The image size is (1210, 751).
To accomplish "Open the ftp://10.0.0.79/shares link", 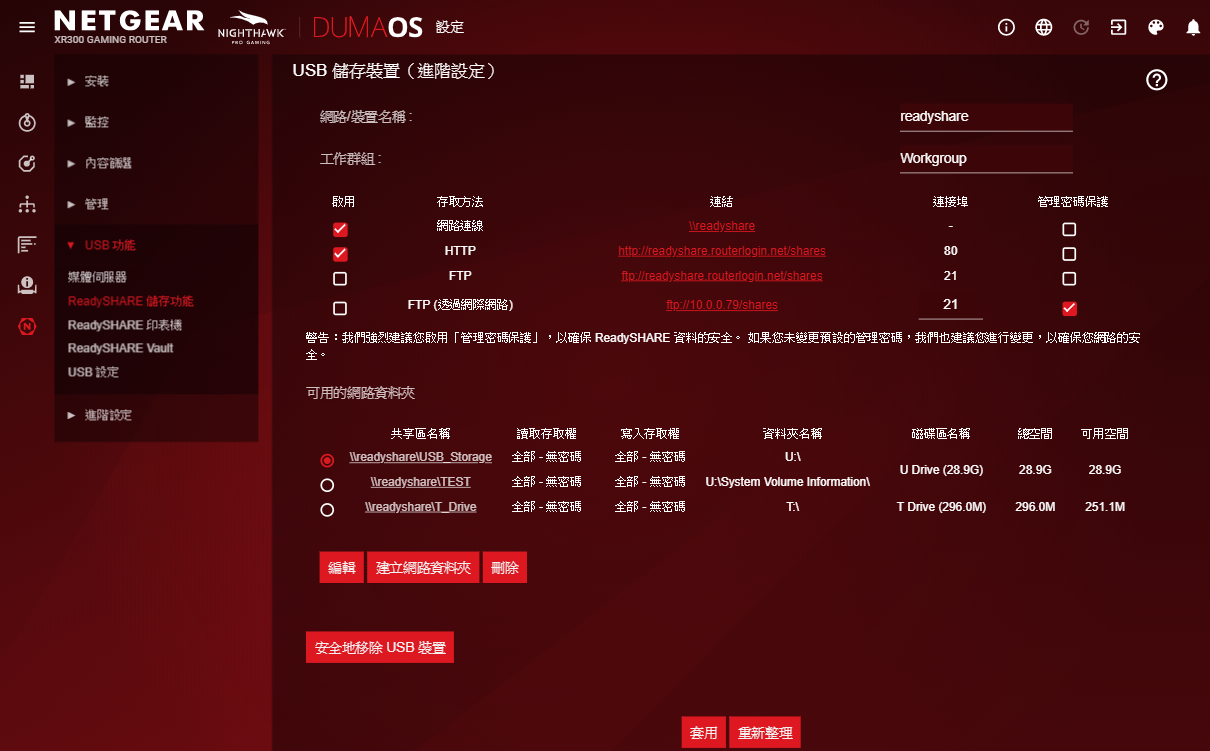I will pos(722,305).
